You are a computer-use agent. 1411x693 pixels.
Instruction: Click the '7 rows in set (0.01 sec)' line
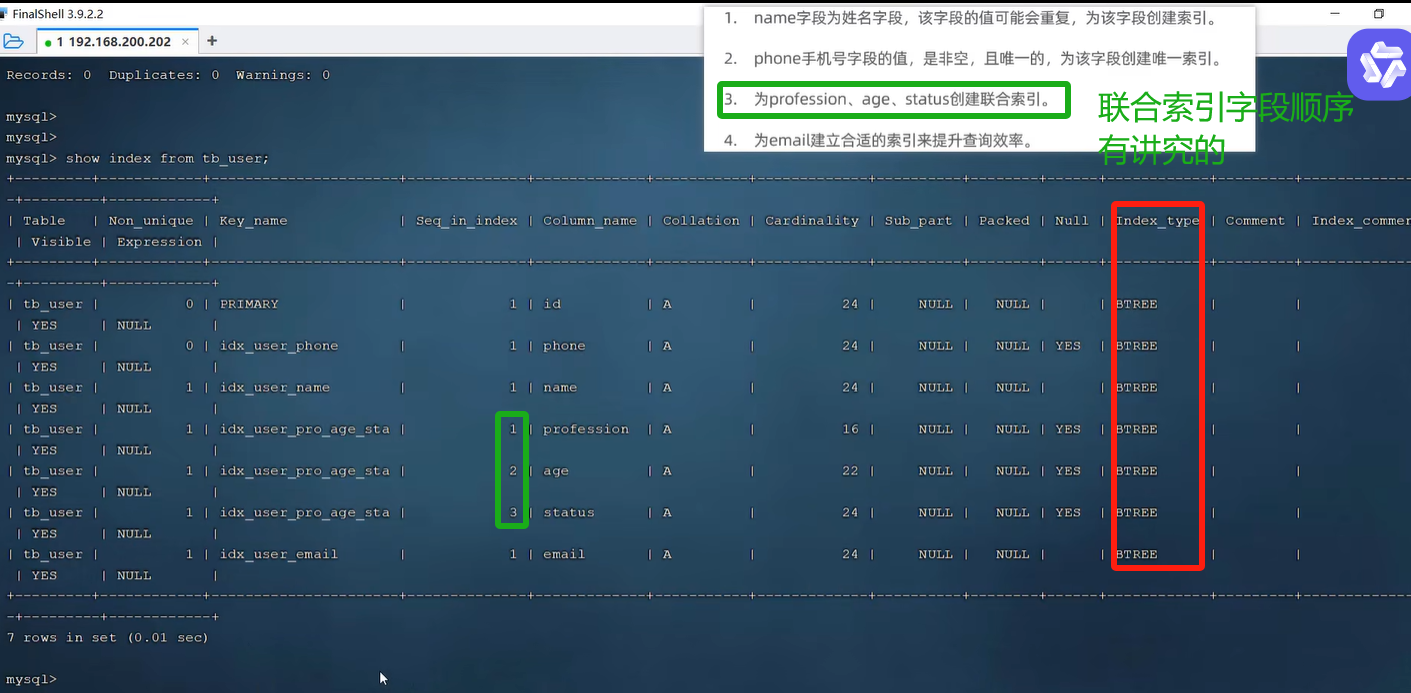pyautogui.click(x=107, y=637)
